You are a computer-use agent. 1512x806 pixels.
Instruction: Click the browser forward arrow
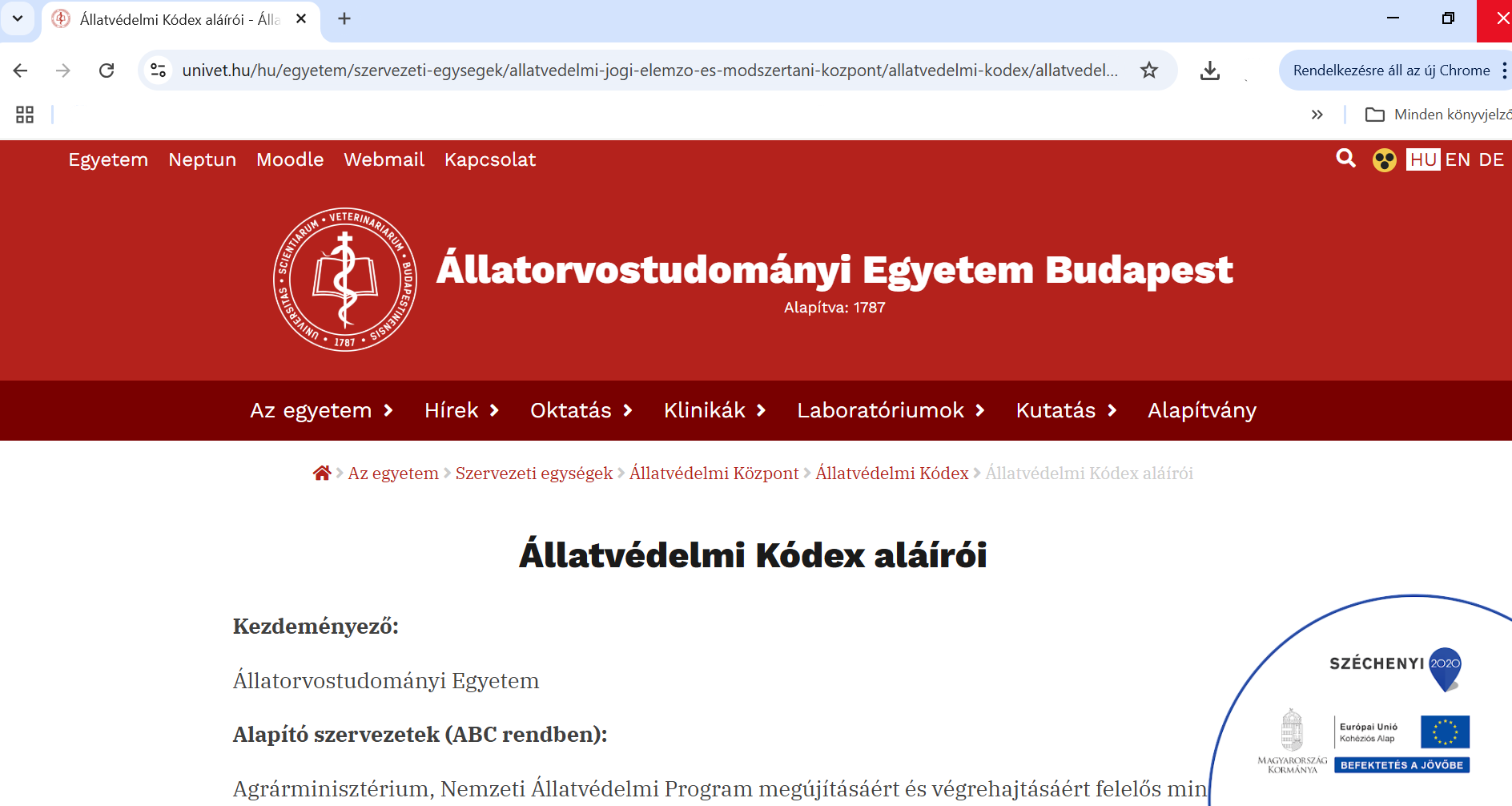coord(63,71)
